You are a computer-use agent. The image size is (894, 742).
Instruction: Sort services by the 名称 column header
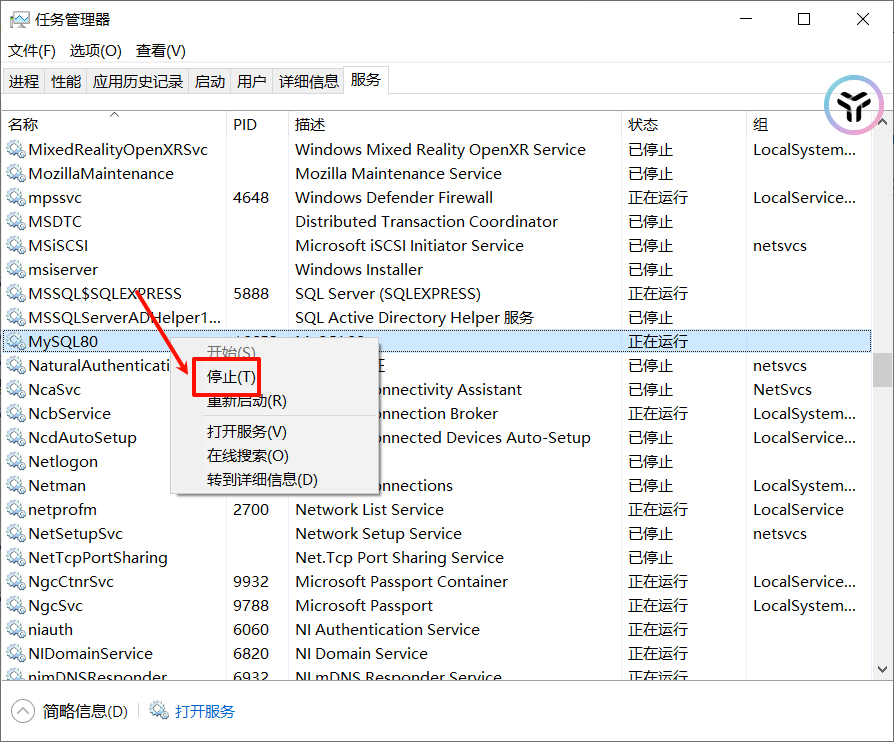point(114,124)
